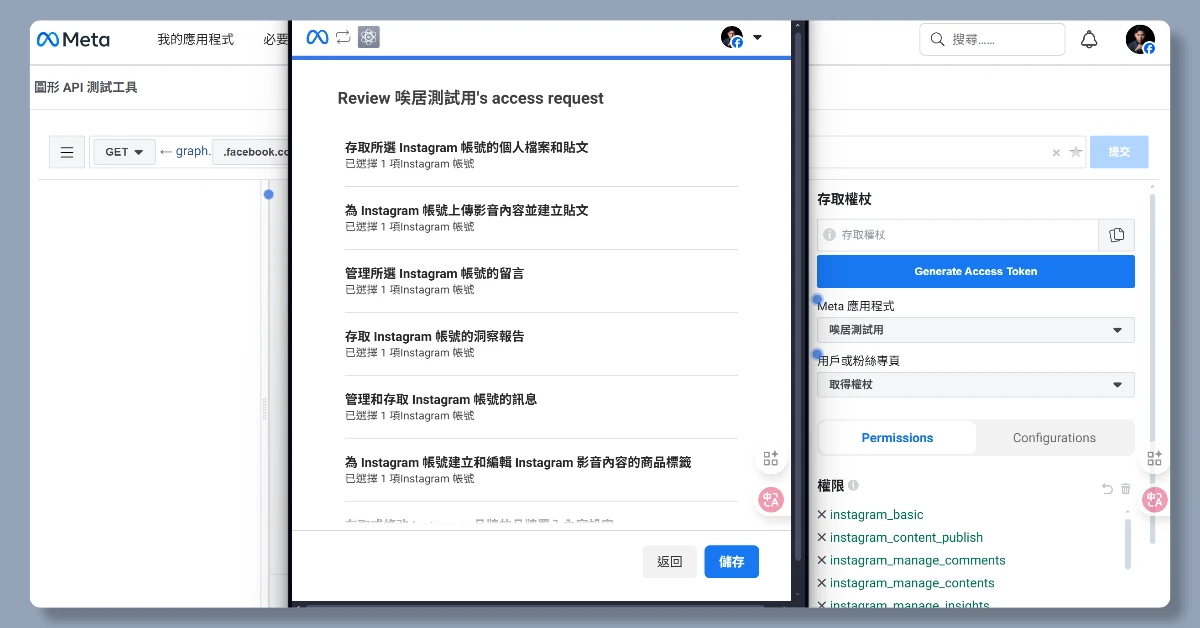Screen dimensions: 1200x628
Task: Click the 儲存 save button
Action: 732,562
